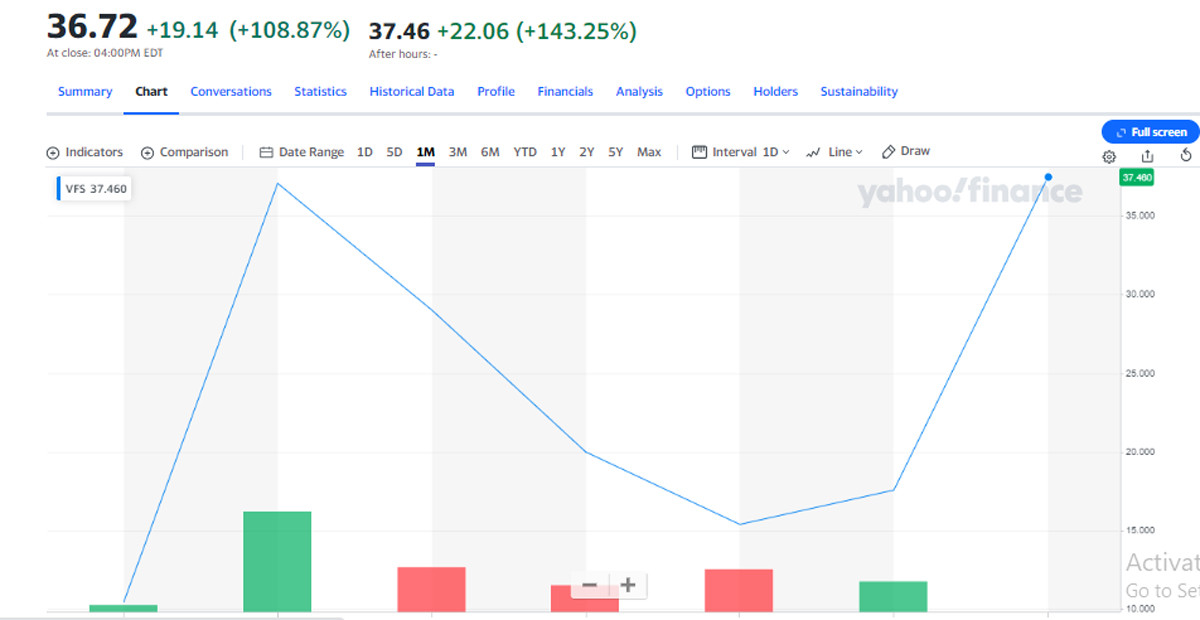Open chart settings gear icon
Image resolution: width=1200 pixels, height=620 pixels.
coord(1109,156)
